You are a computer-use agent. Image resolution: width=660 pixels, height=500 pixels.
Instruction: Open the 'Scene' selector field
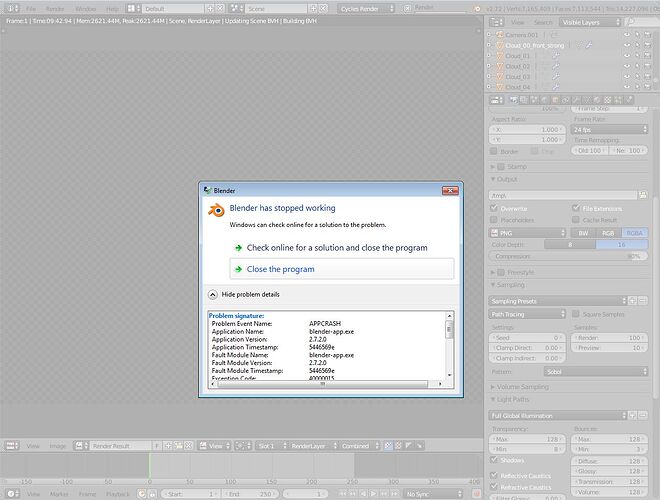coord(276,9)
